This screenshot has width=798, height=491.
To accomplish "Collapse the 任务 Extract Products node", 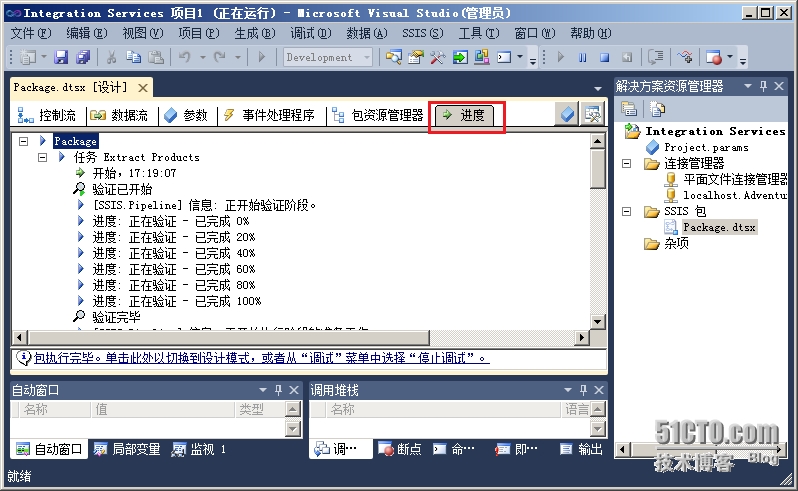I will (x=43, y=157).
